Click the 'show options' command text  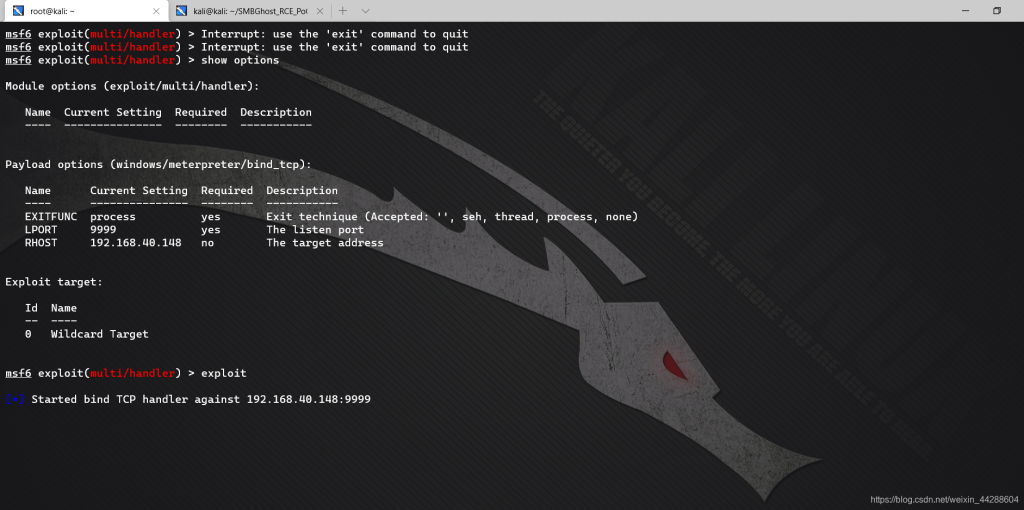coord(240,60)
